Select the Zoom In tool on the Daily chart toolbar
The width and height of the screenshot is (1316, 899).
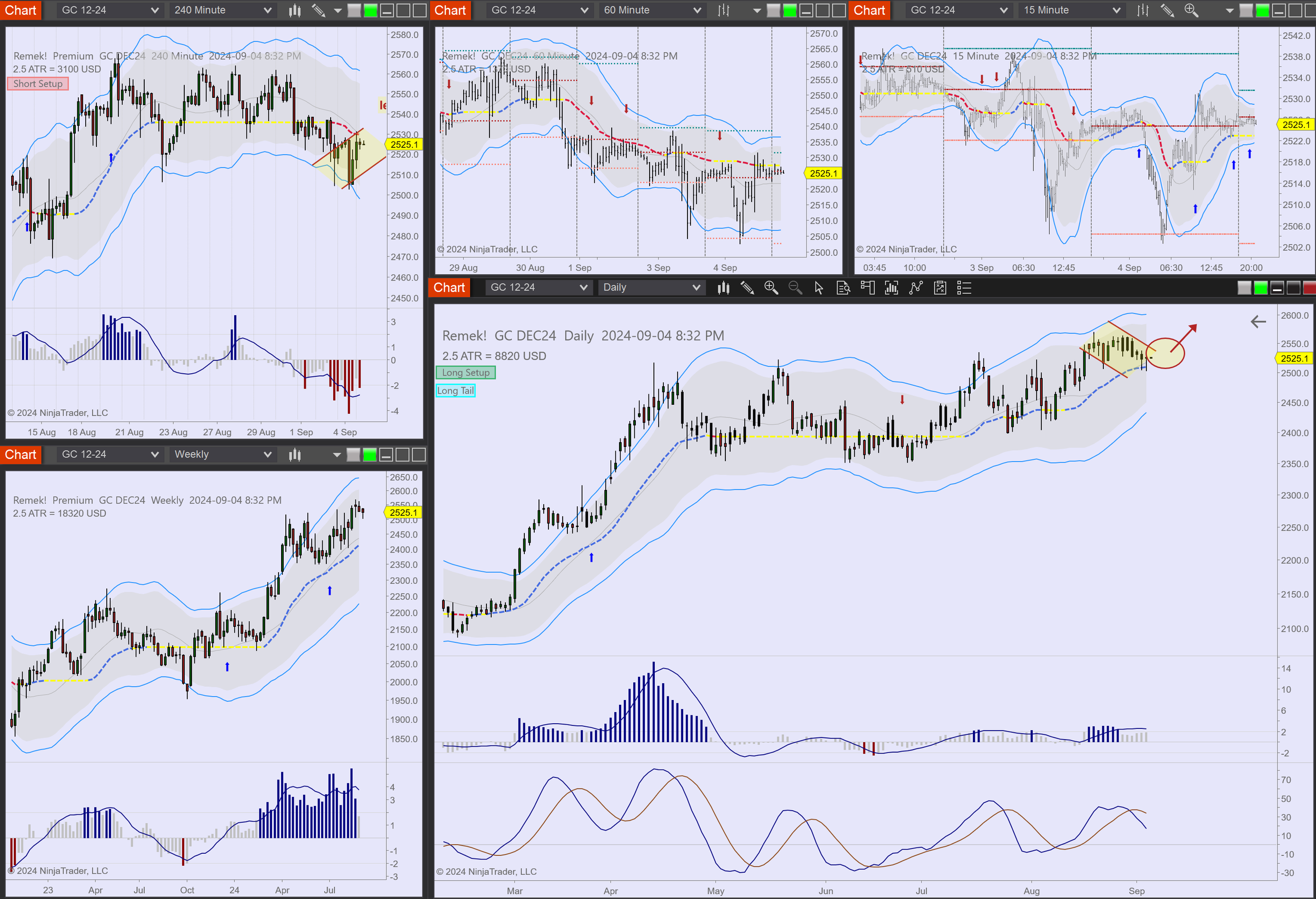[771, 287]
